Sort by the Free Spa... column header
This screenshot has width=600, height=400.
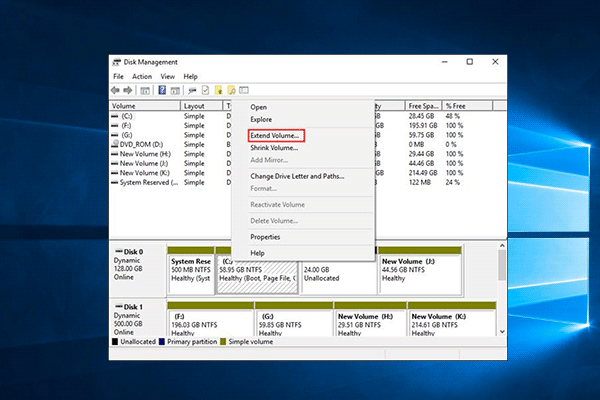(x=423, y=106)
